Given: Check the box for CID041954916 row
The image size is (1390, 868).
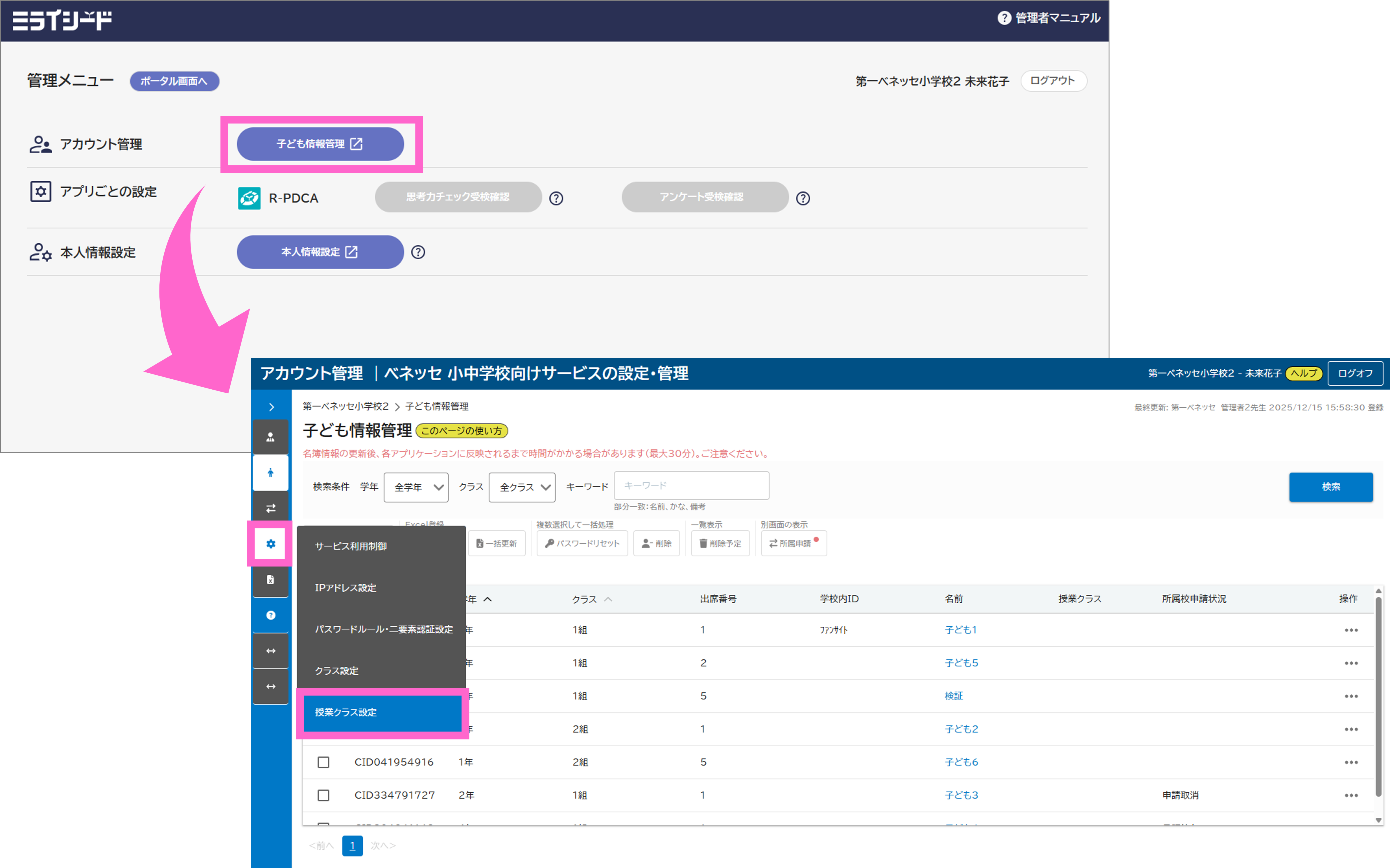Looking at the screenshot, I should pyautogui.click(x=323, y=762).
